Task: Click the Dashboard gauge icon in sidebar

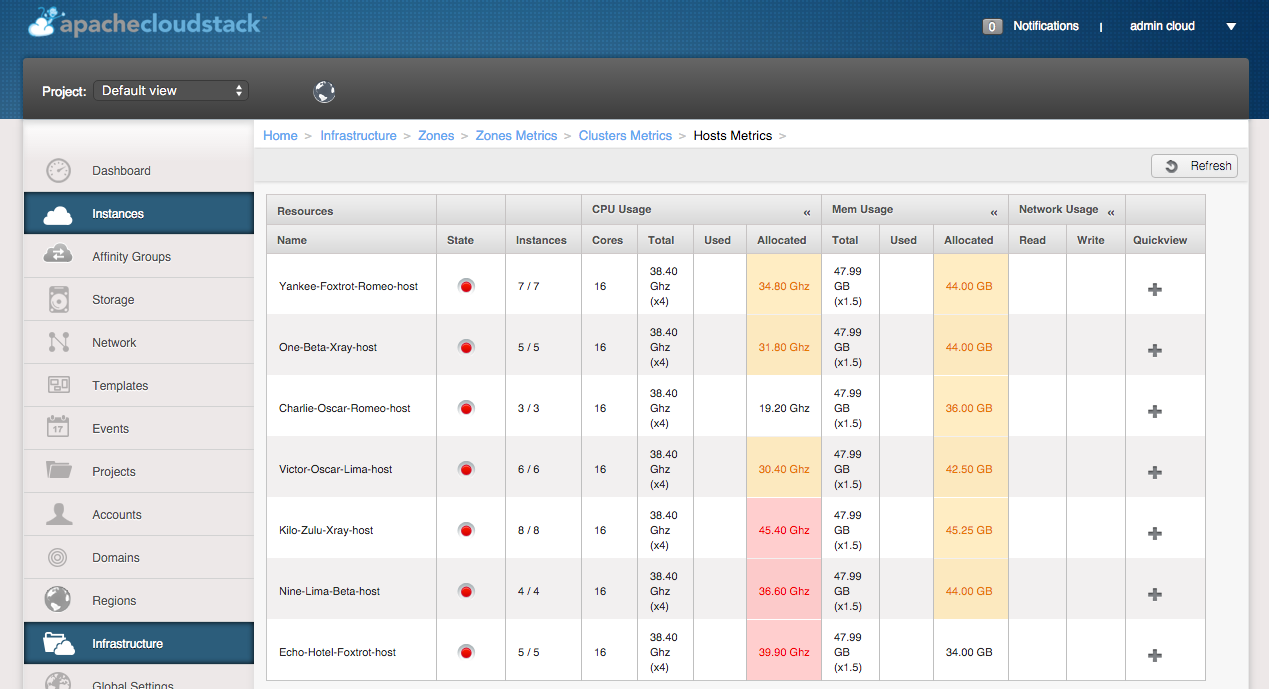Action: [58, 170]
